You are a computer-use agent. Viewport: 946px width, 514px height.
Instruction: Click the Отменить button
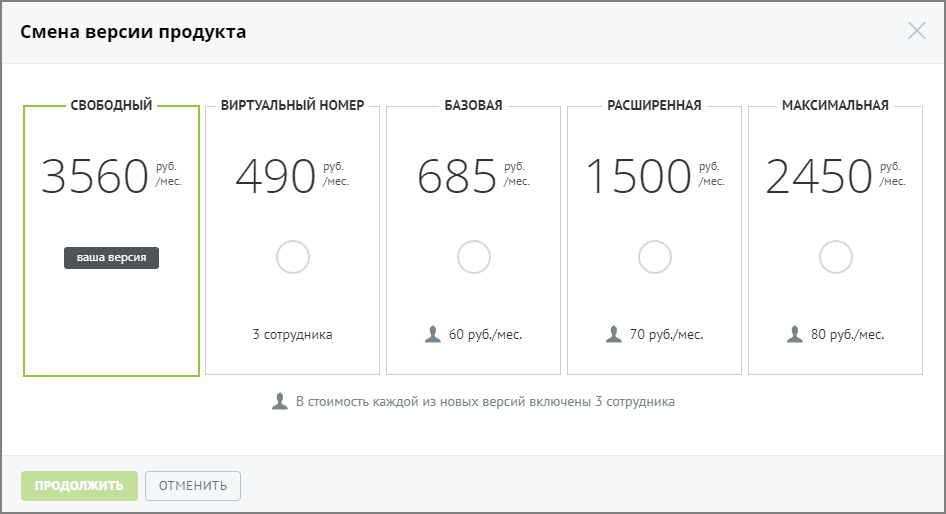(x=193, y=486)
